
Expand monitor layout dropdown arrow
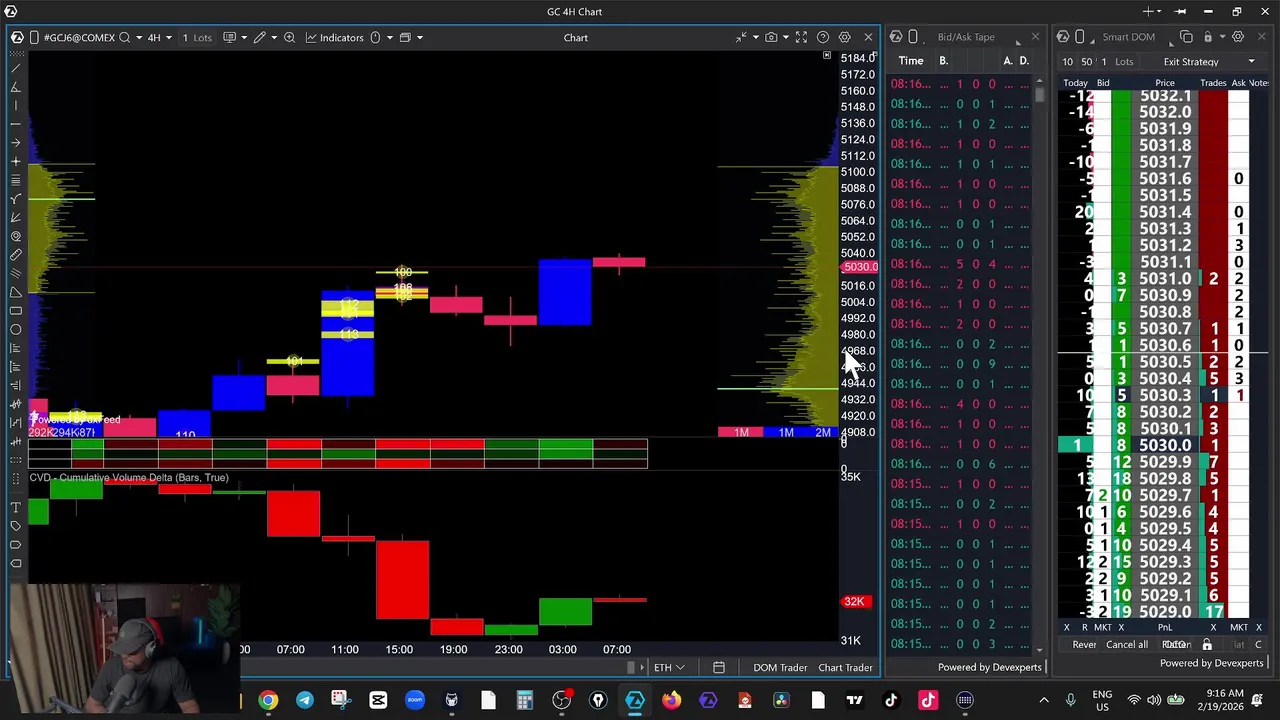[x=243, y=38]
